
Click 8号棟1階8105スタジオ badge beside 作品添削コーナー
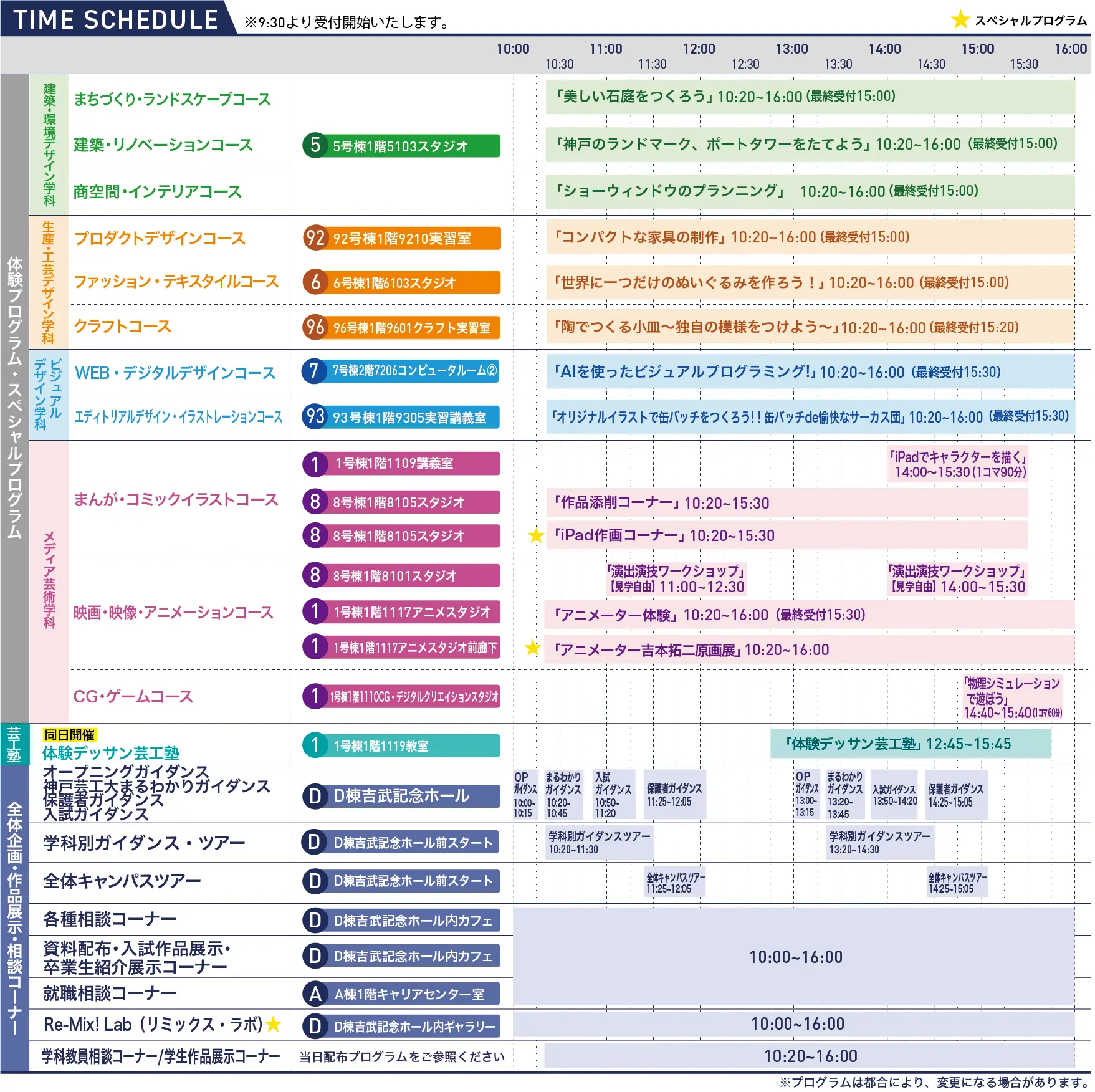(401, 501)
